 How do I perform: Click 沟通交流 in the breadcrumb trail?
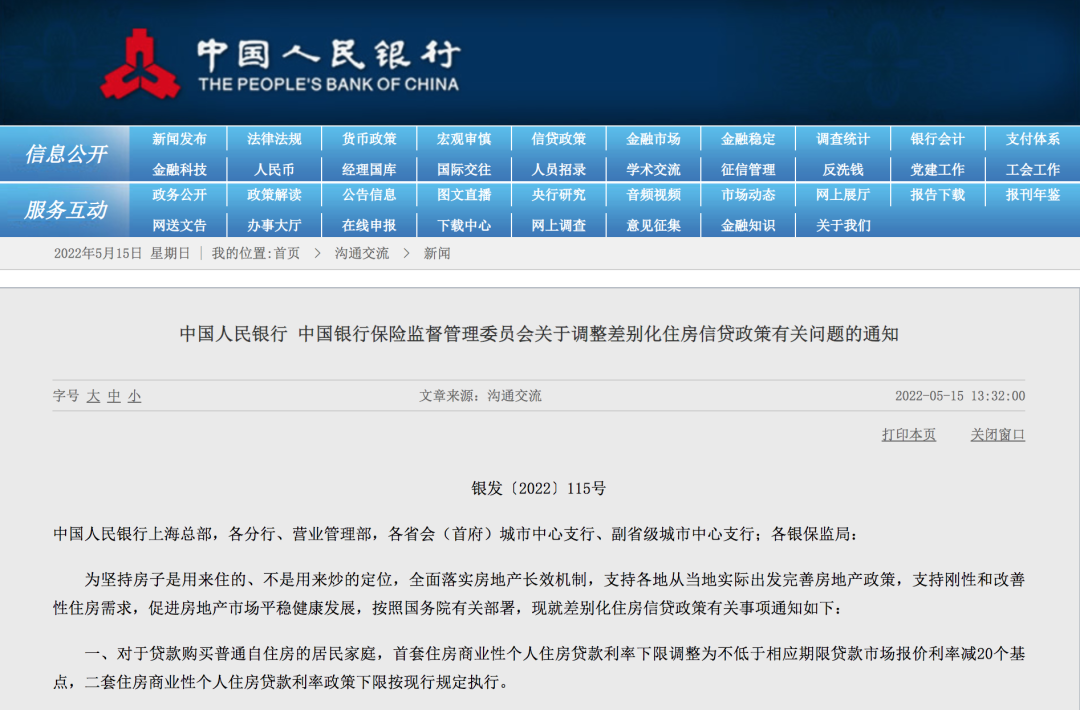[x=362, y=254]
